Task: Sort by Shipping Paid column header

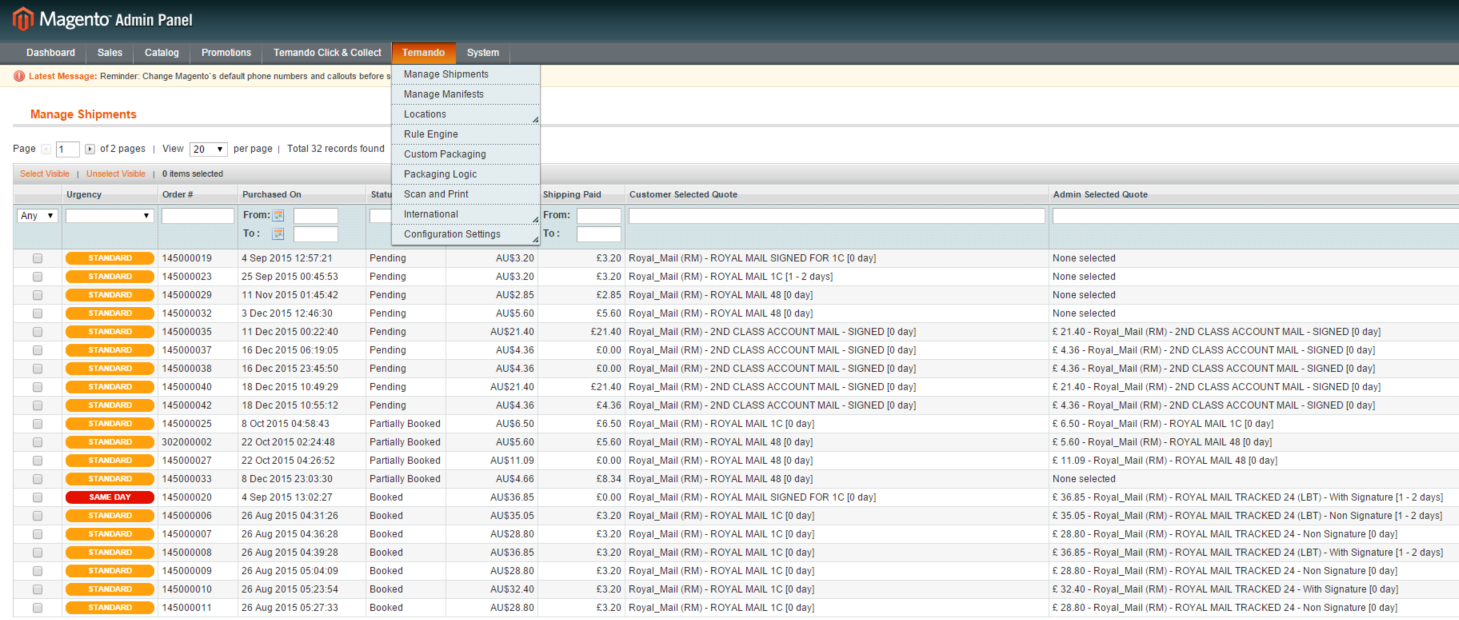Action: (572, 195)
